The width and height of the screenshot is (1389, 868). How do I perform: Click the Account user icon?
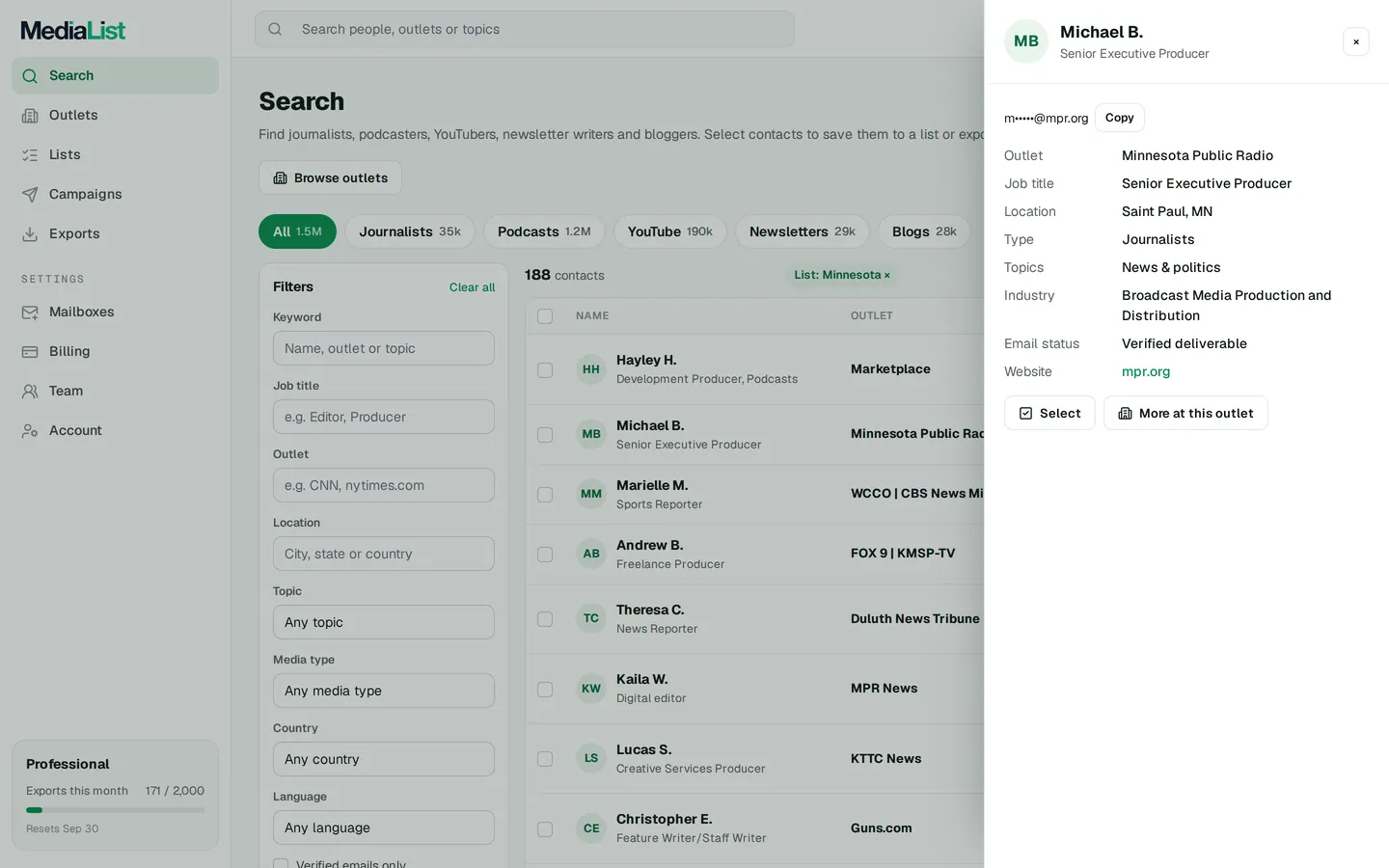[x=30, y=431]
